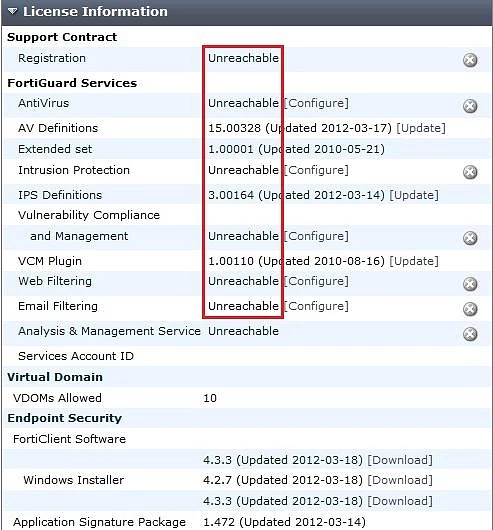Select the Support Contract heading

[x=62, y=37]
